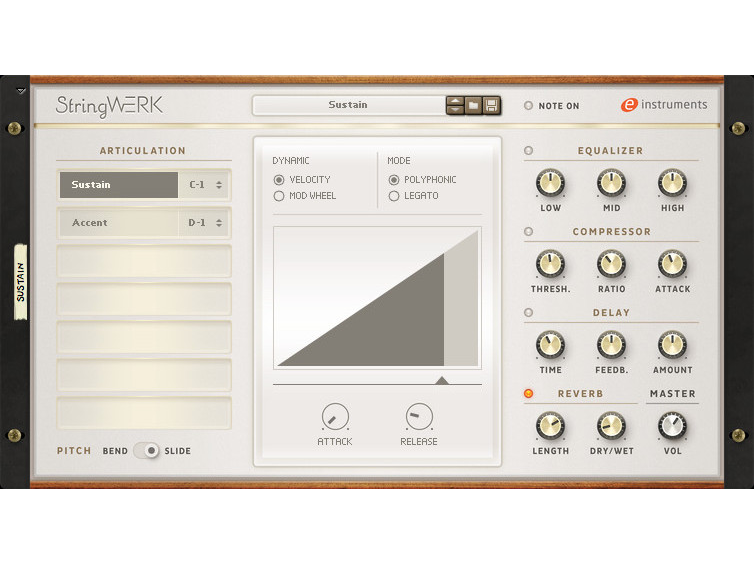
Task: Select Legato mode
Action: click(394, 196)
